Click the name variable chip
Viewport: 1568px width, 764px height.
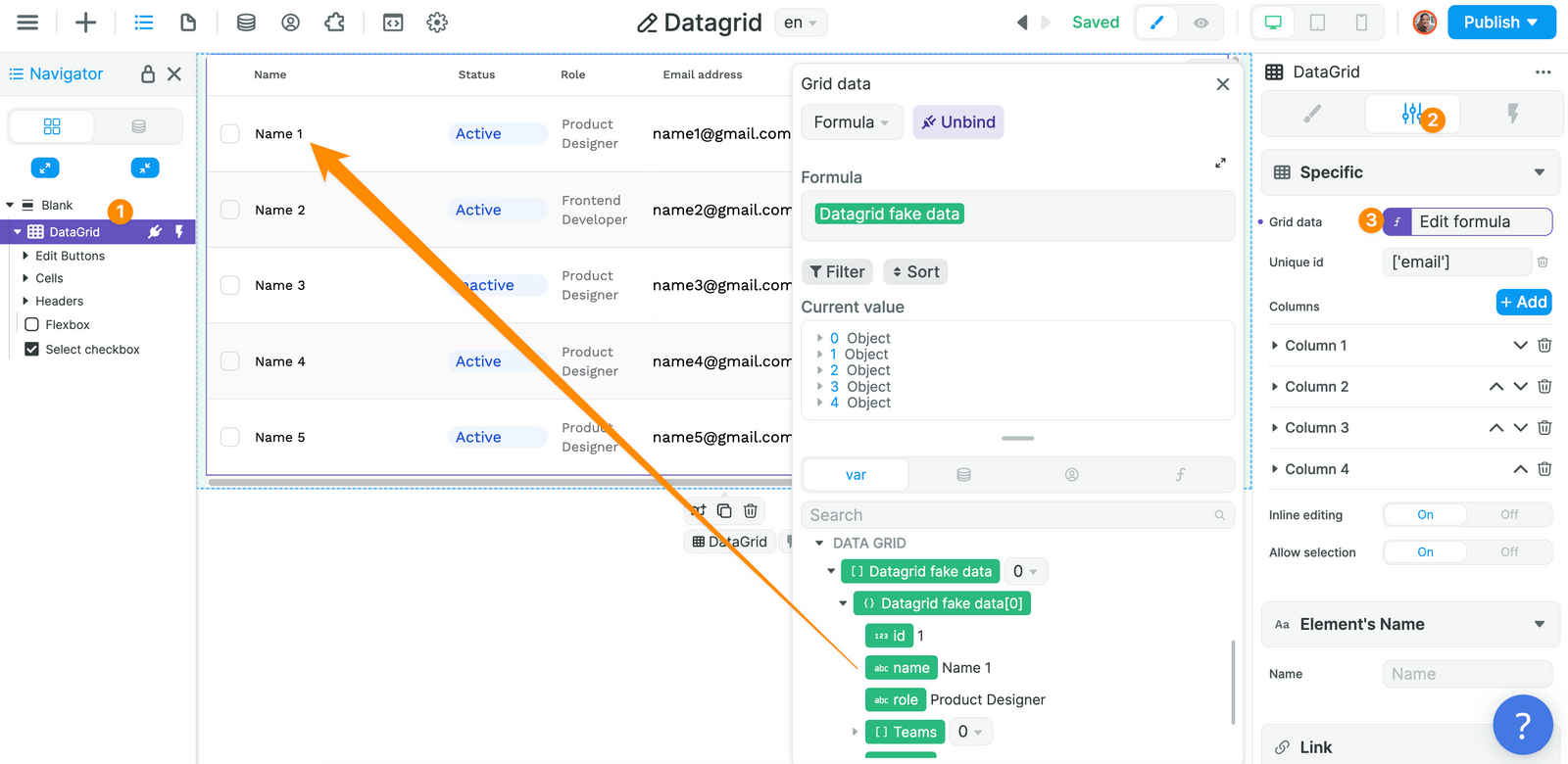901,668
